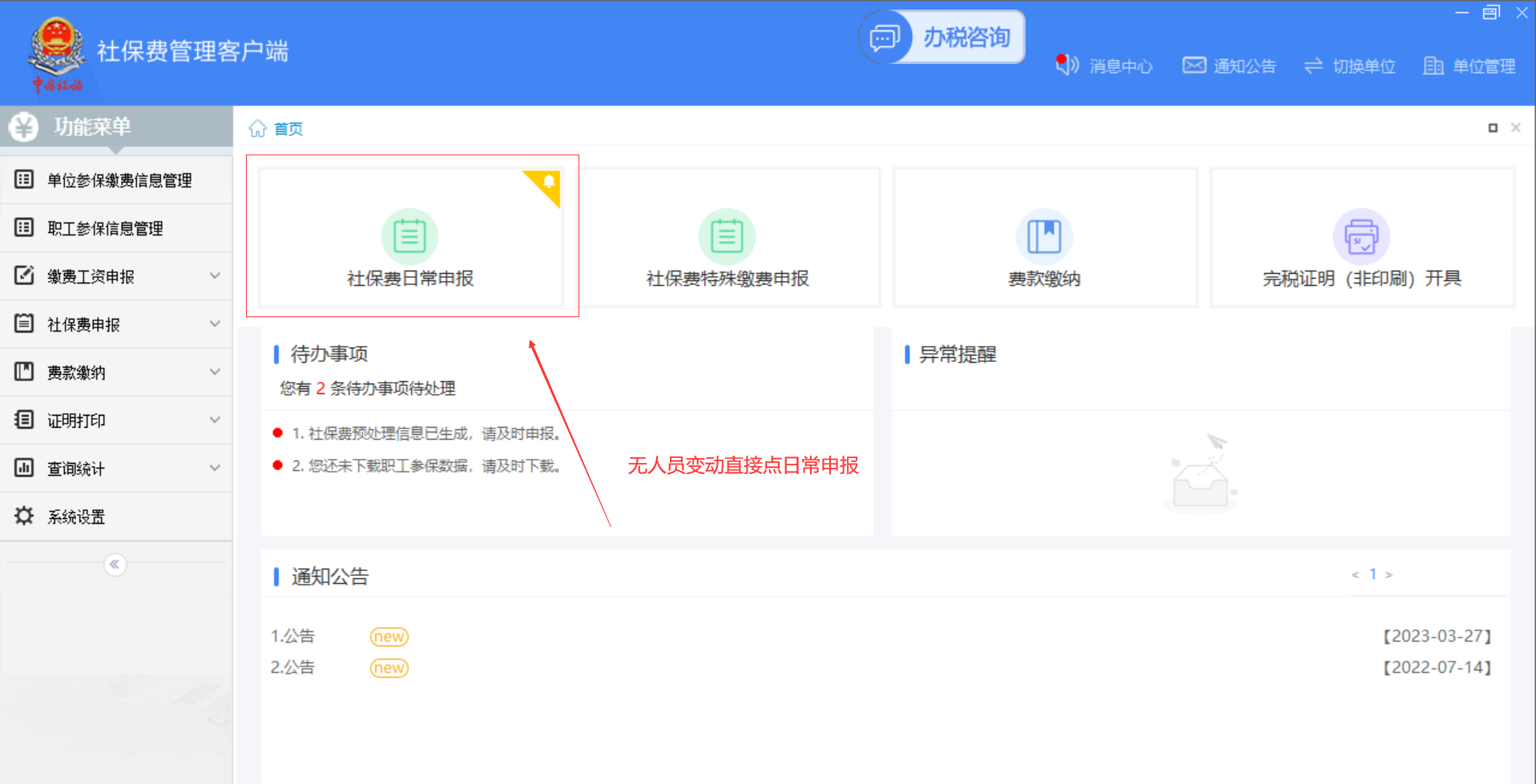Open pending item 社保费预处理信息已生成
Screen dimensions: 1536x784
click(425, 433)
